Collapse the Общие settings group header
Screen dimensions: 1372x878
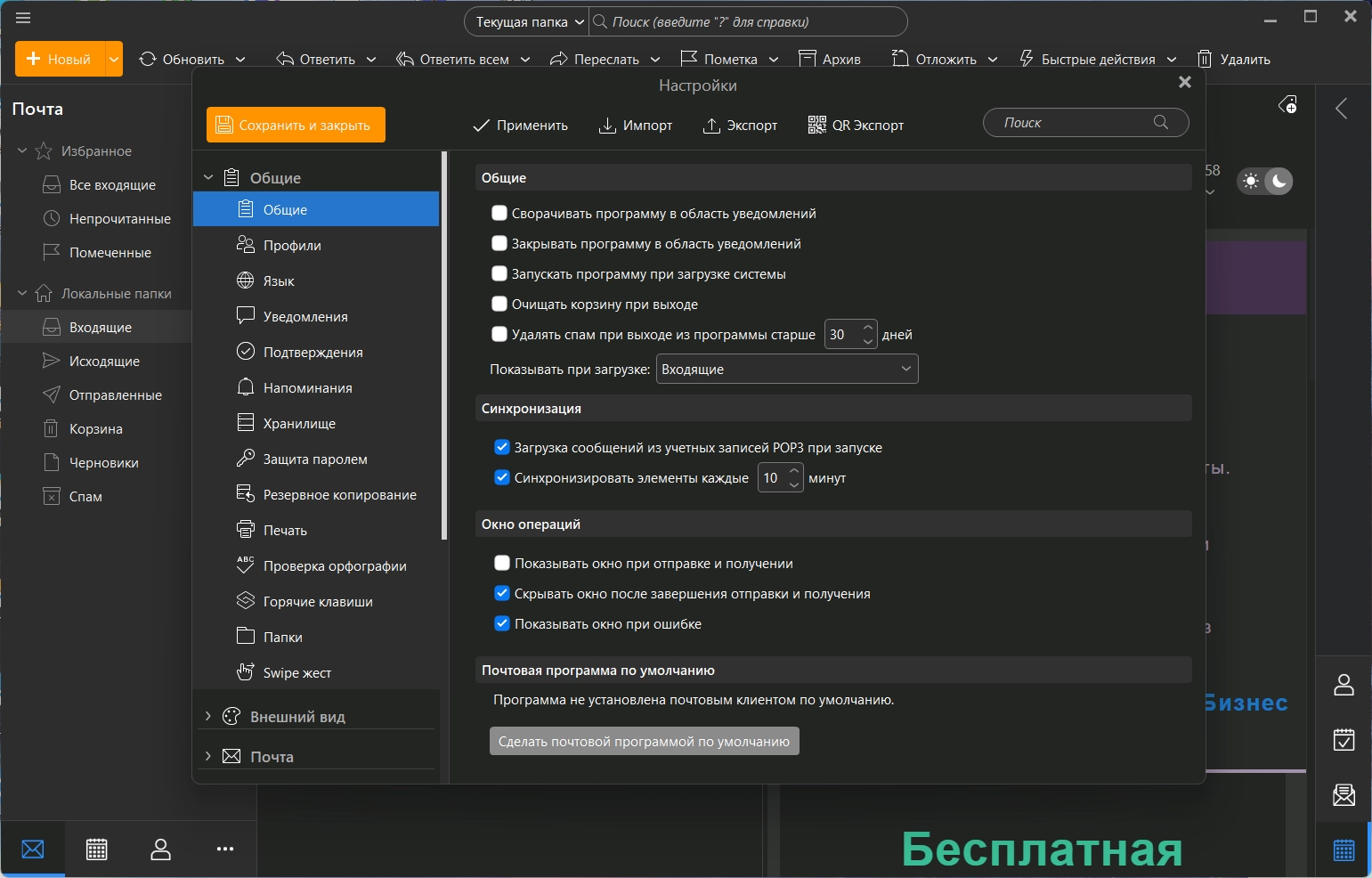[x=208, y=177]
